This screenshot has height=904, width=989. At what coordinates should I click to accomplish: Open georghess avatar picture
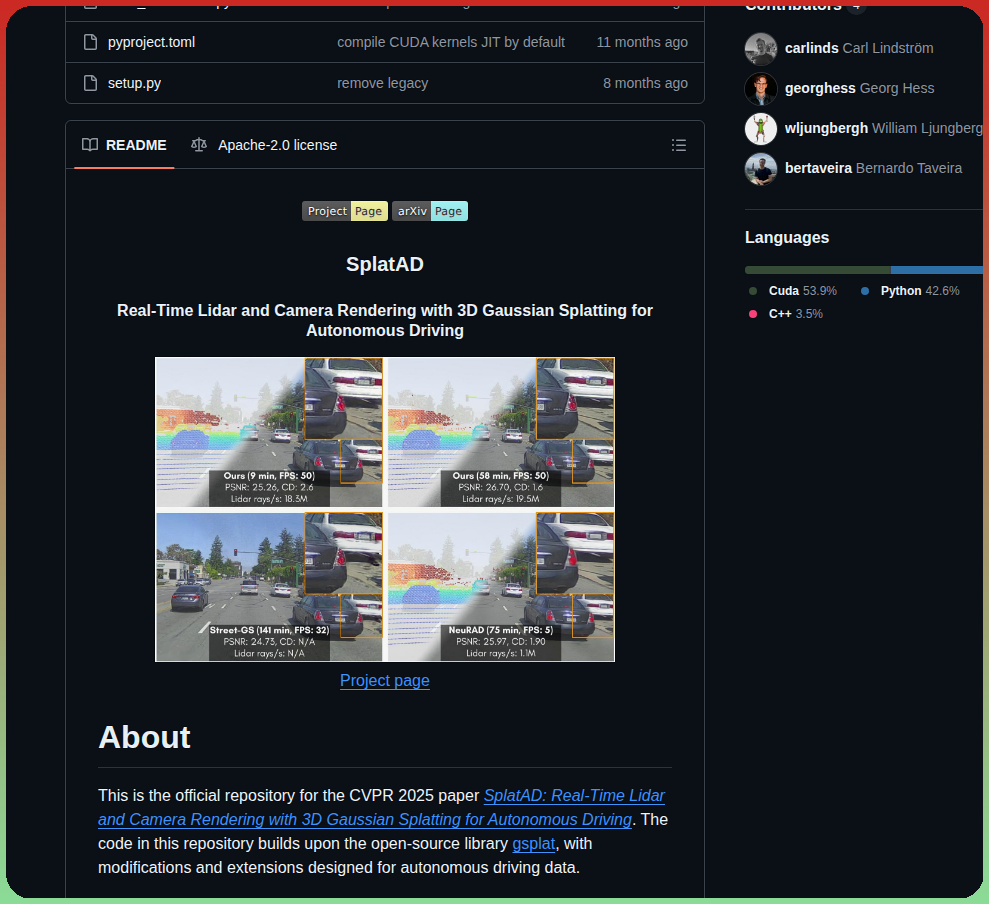[761, 89]
